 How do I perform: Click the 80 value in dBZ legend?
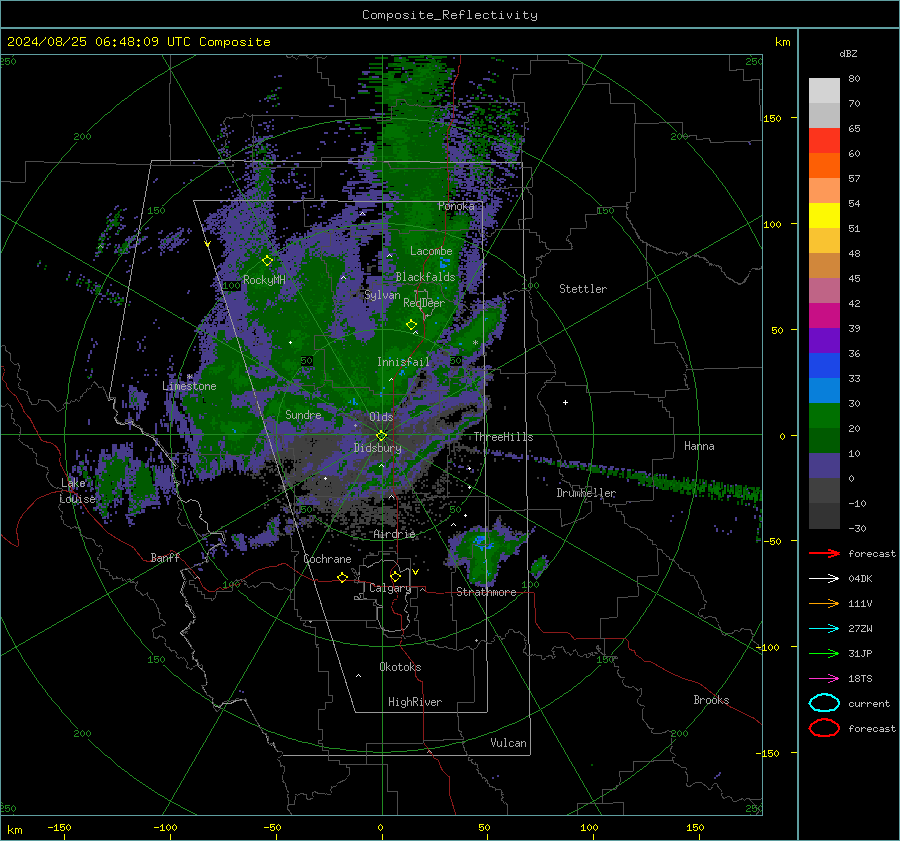coord(854,79)
